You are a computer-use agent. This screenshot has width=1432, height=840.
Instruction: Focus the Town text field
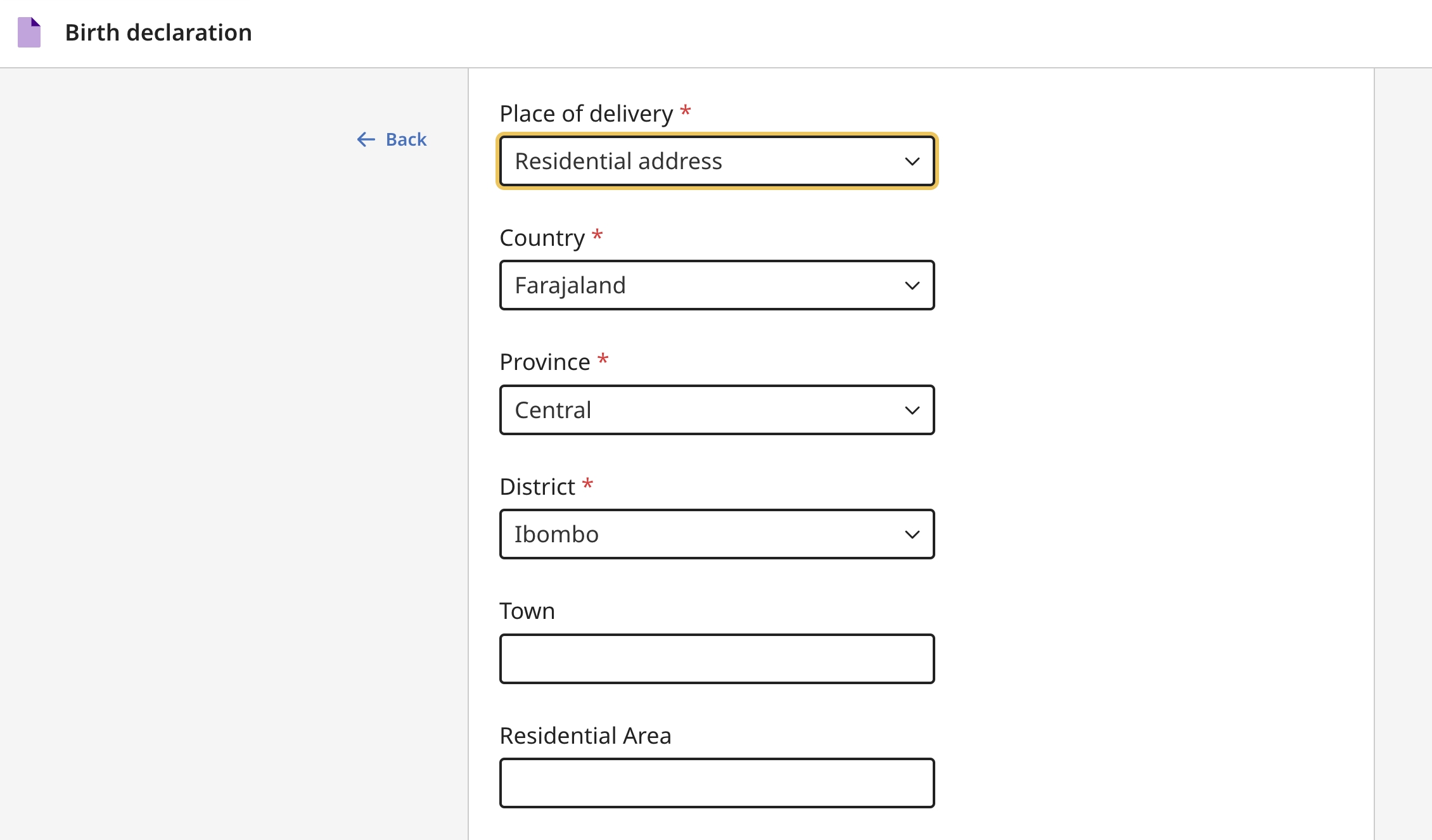pos(717,659)
